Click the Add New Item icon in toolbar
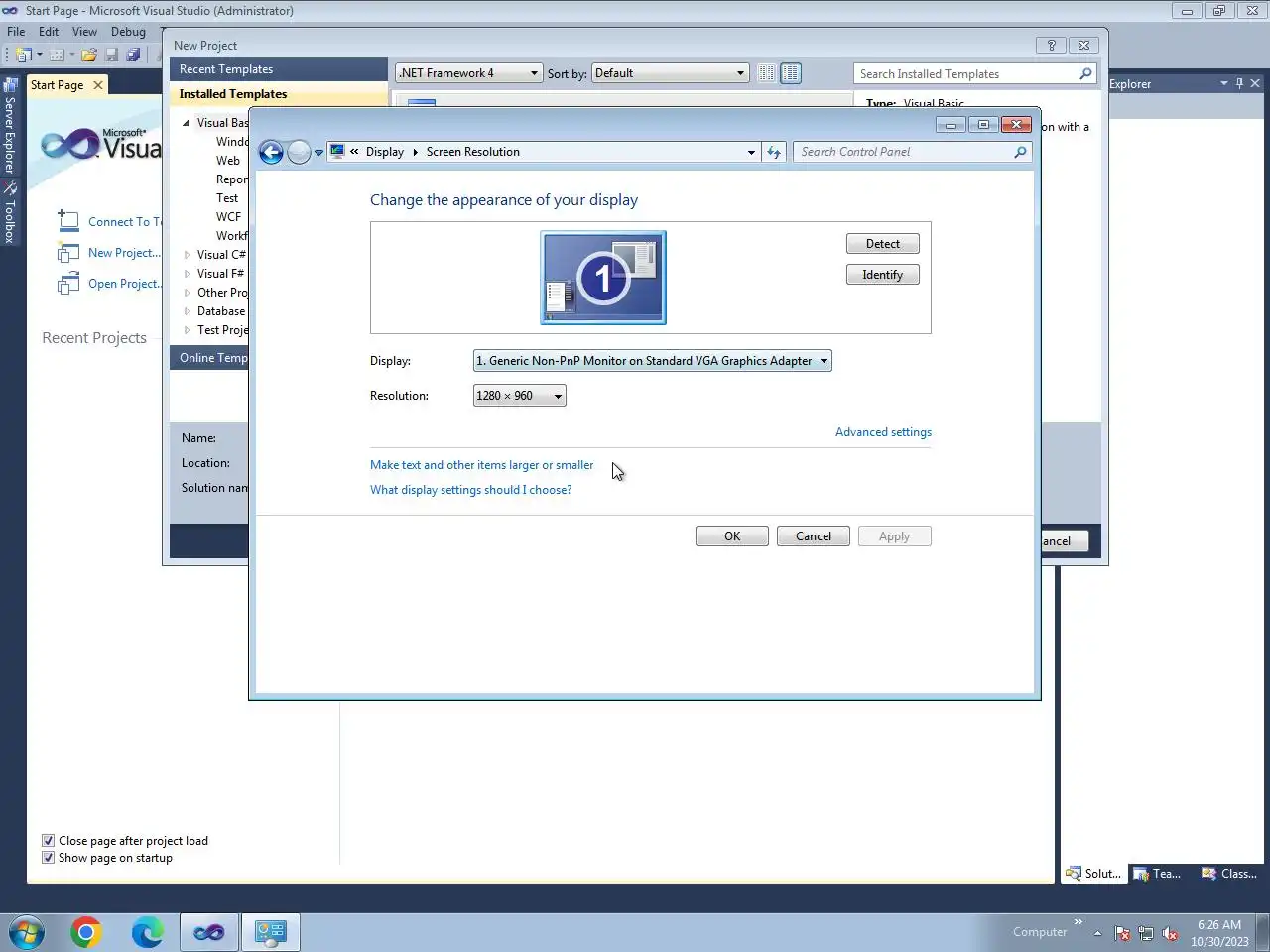 click(57, 55)
